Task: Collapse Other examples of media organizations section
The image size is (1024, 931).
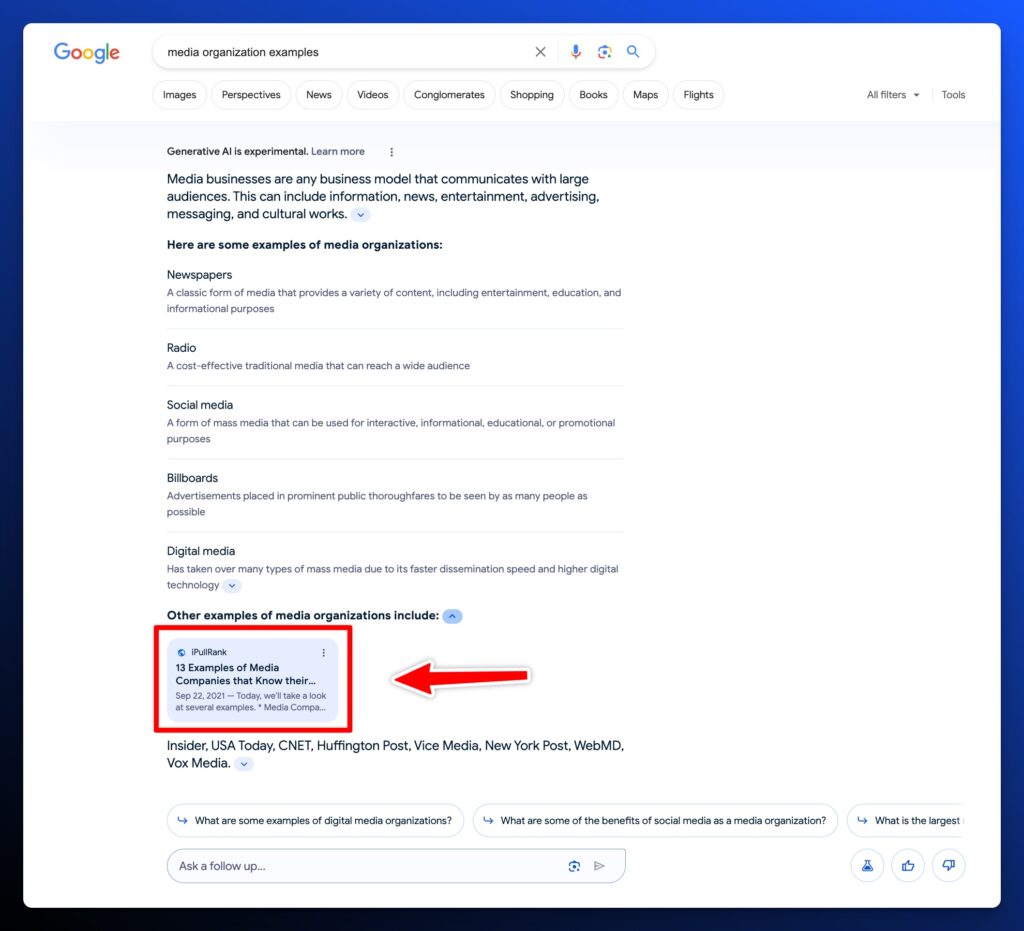Action: pos(452,616)
